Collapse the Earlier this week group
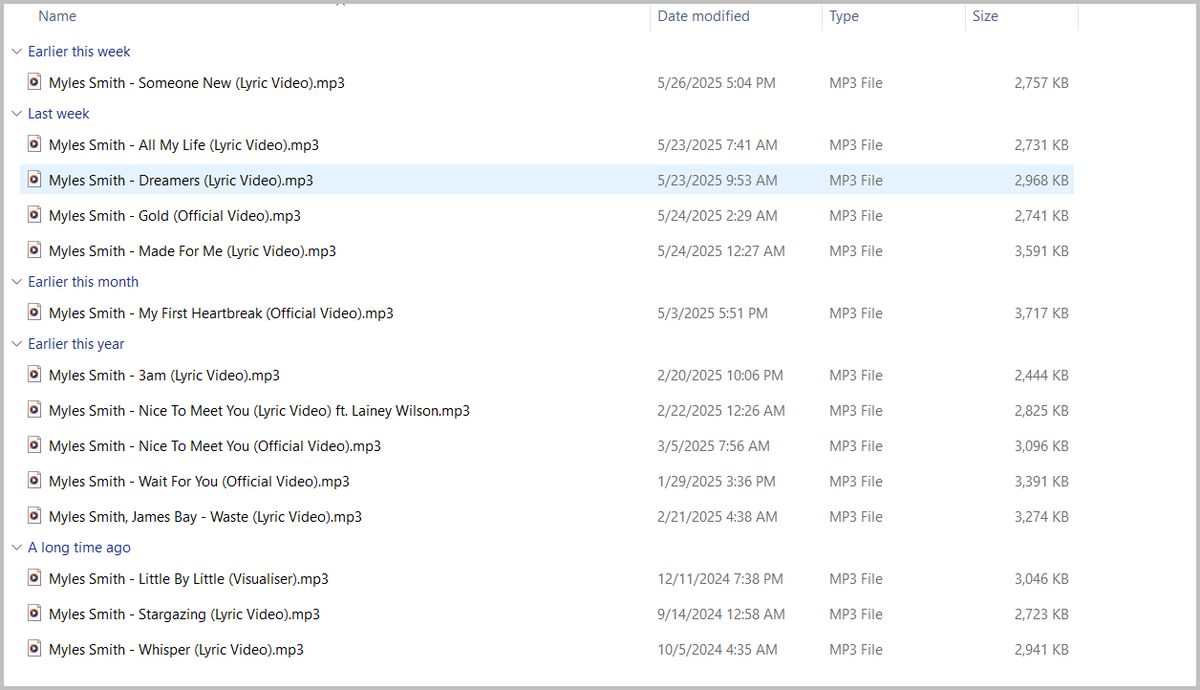This screenshot has height=690, width=1200. click(16, 51)
